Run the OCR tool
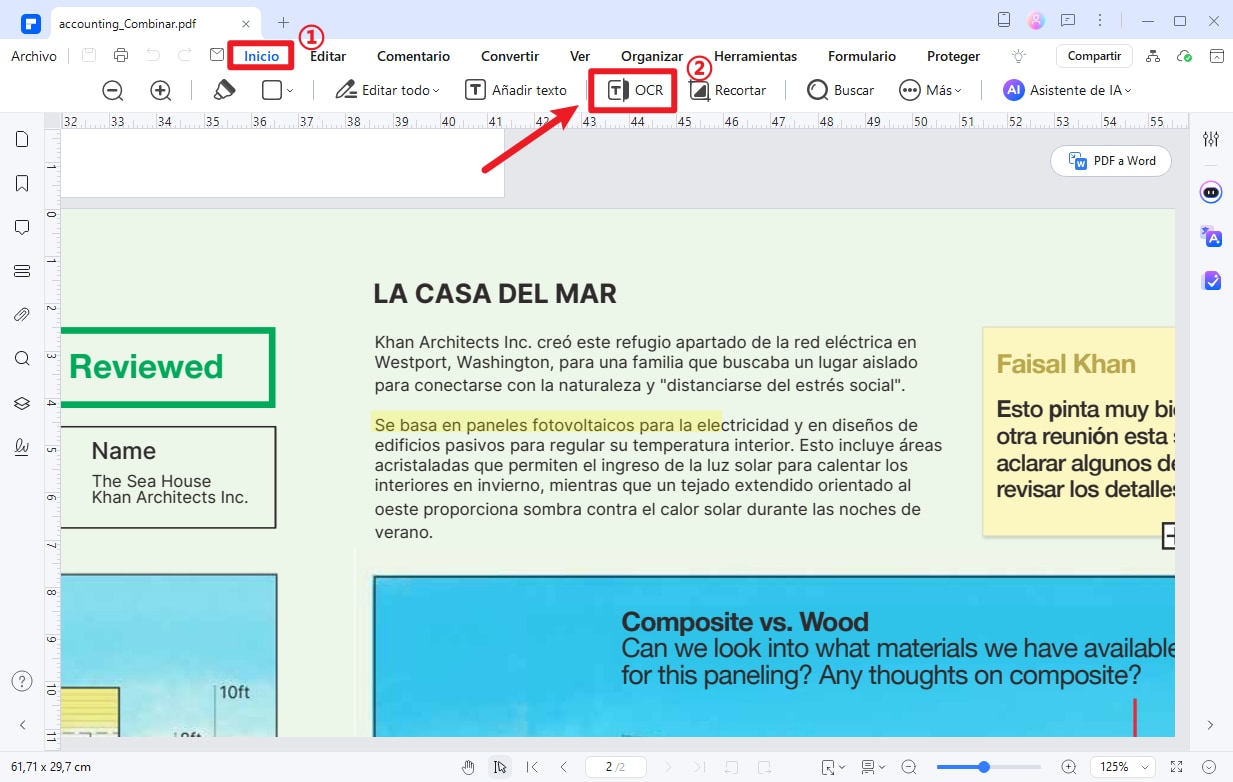This screenshot has width=1233, height=782. [x=636, y=90]
